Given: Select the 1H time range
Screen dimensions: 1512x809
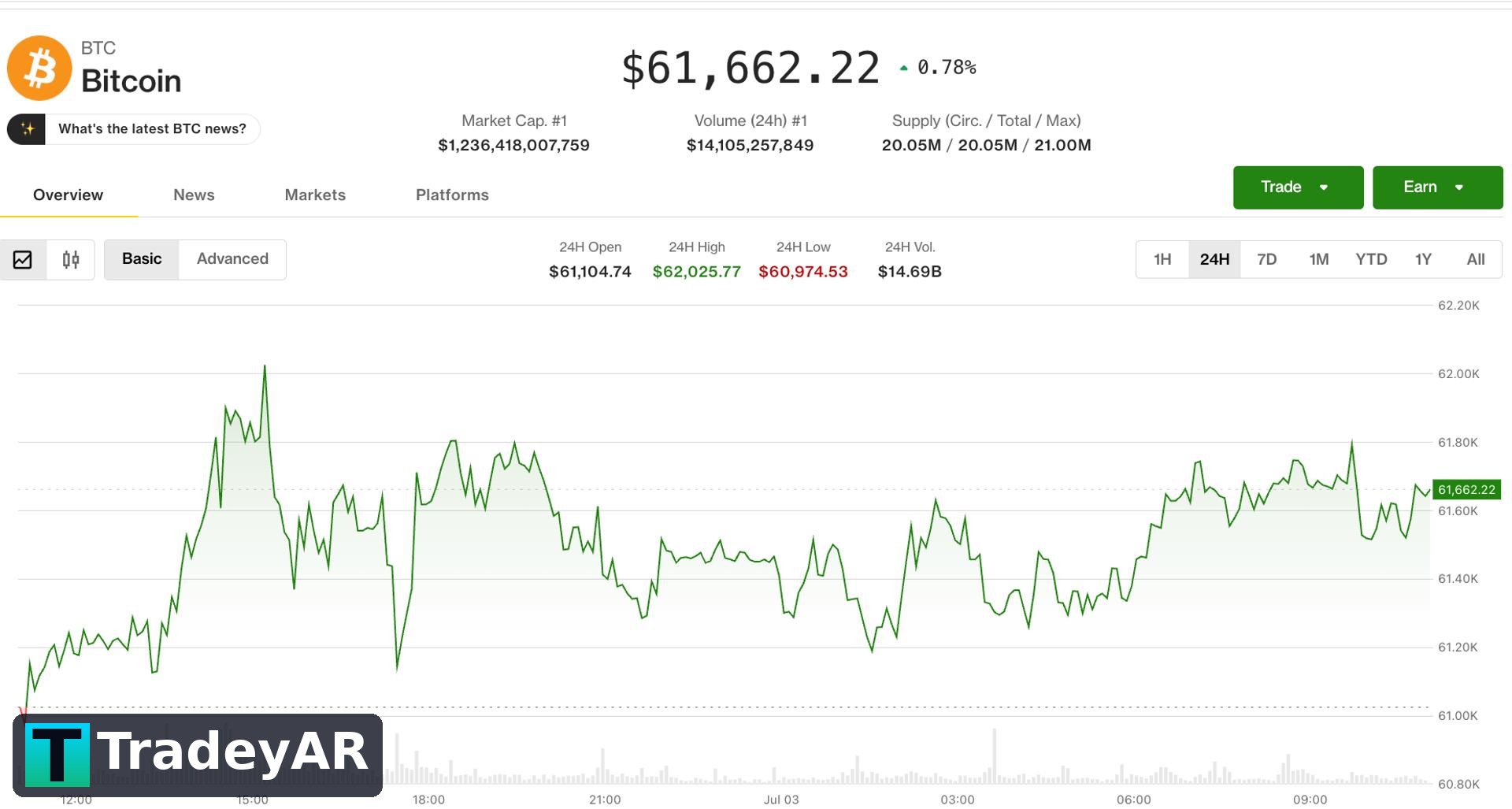Looking at the screenshot, I should click(x=1162, y=259).
